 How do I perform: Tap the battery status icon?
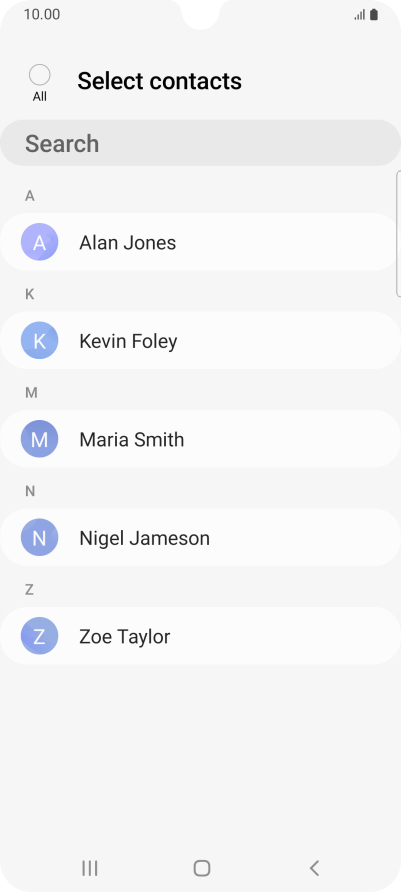point(374,15)
